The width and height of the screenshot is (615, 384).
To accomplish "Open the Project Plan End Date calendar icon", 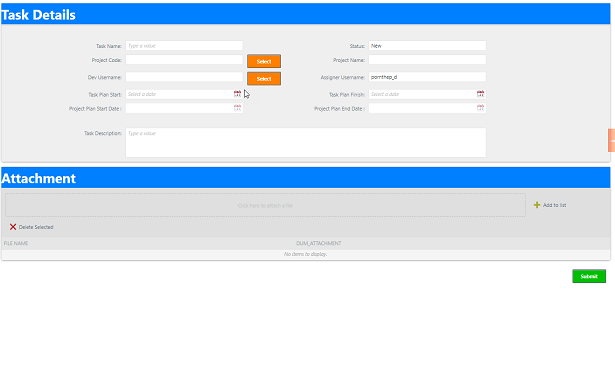I will (480, 108).
